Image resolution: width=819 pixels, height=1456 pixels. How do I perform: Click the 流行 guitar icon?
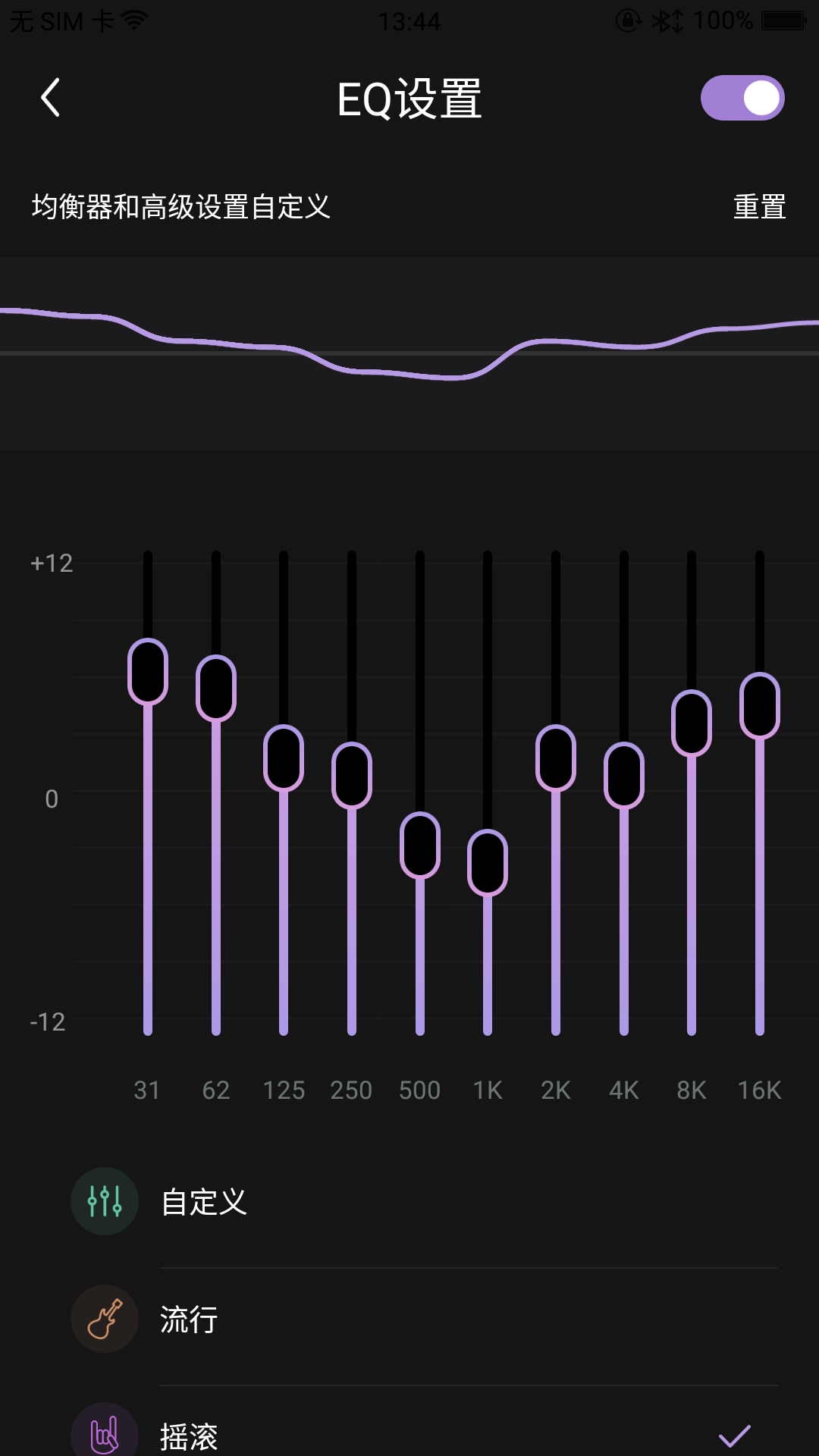(x=105, y=1319)
